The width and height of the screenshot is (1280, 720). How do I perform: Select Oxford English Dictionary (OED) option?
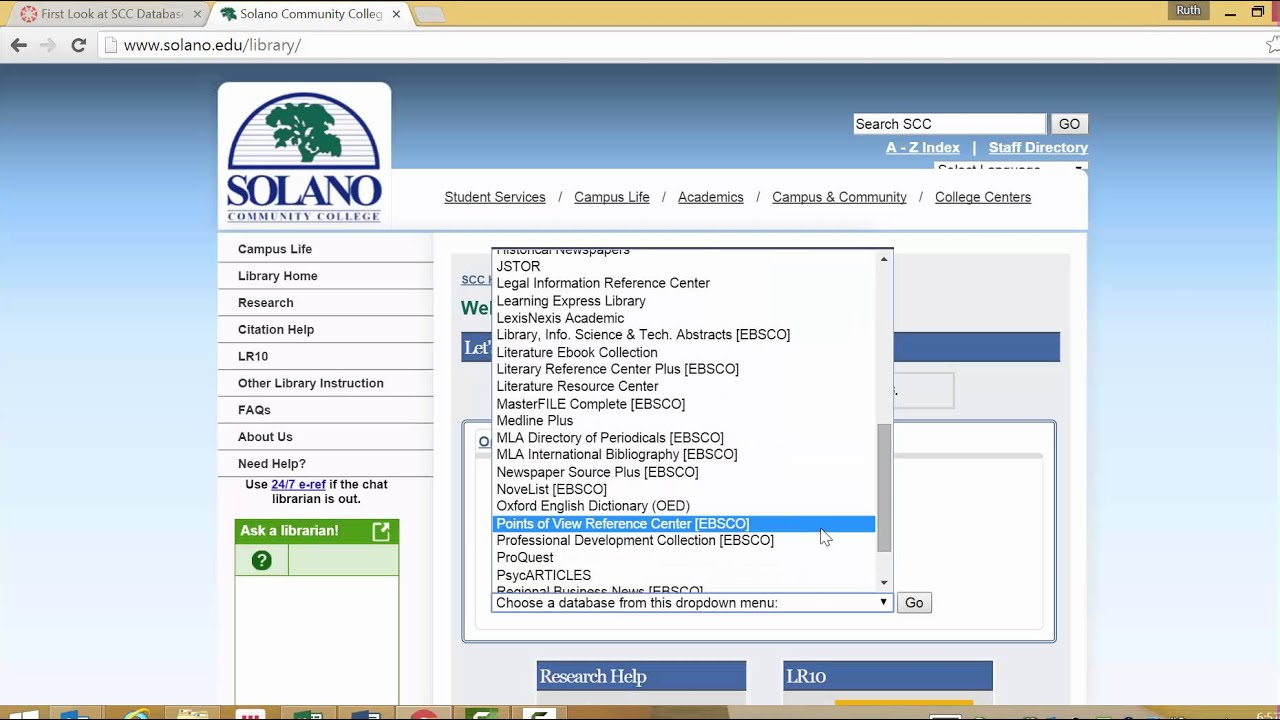click(x=684, y=507)
